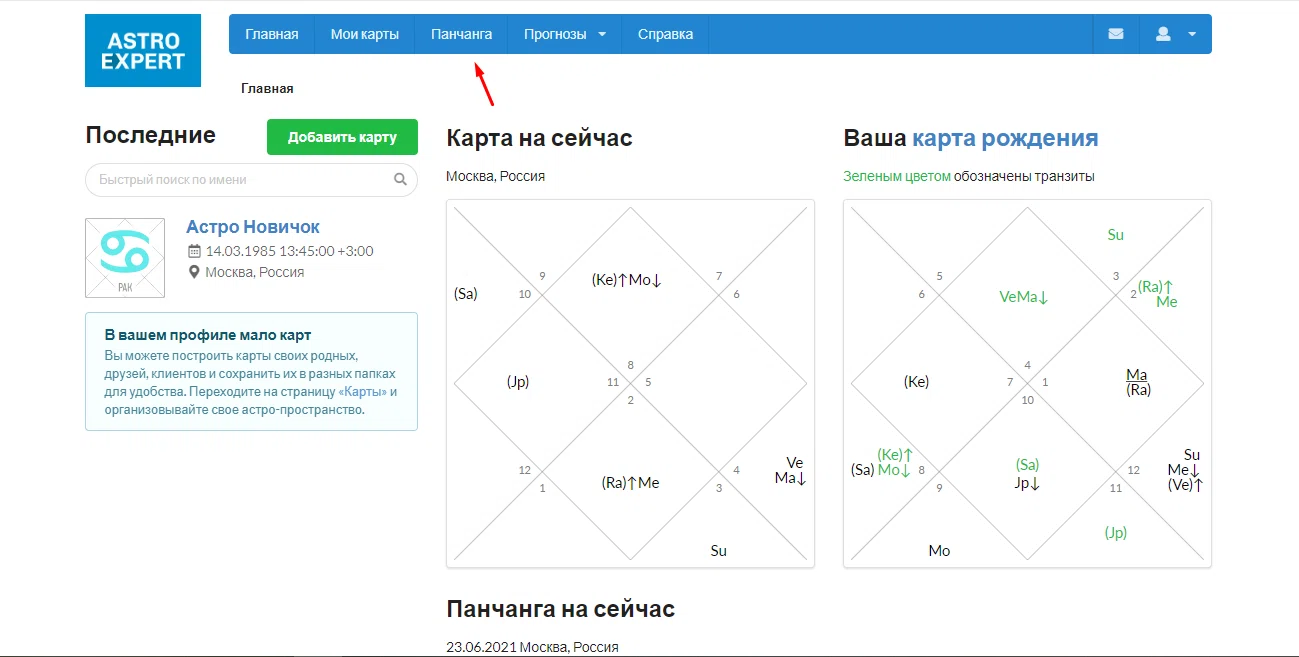Switch to the Панчанга page
This screenshot has width=1299, height=657.
tap(461, 34)
